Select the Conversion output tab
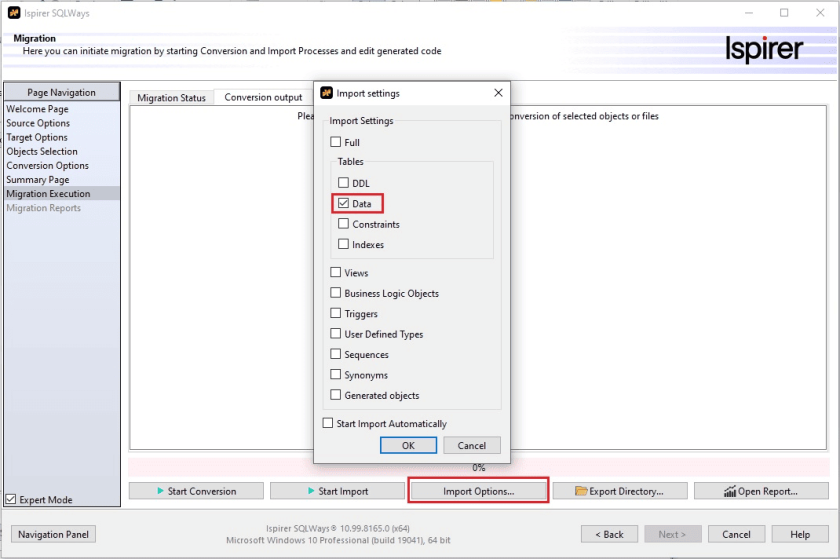This screenshot has width=840, height=559. click(262, 97)
